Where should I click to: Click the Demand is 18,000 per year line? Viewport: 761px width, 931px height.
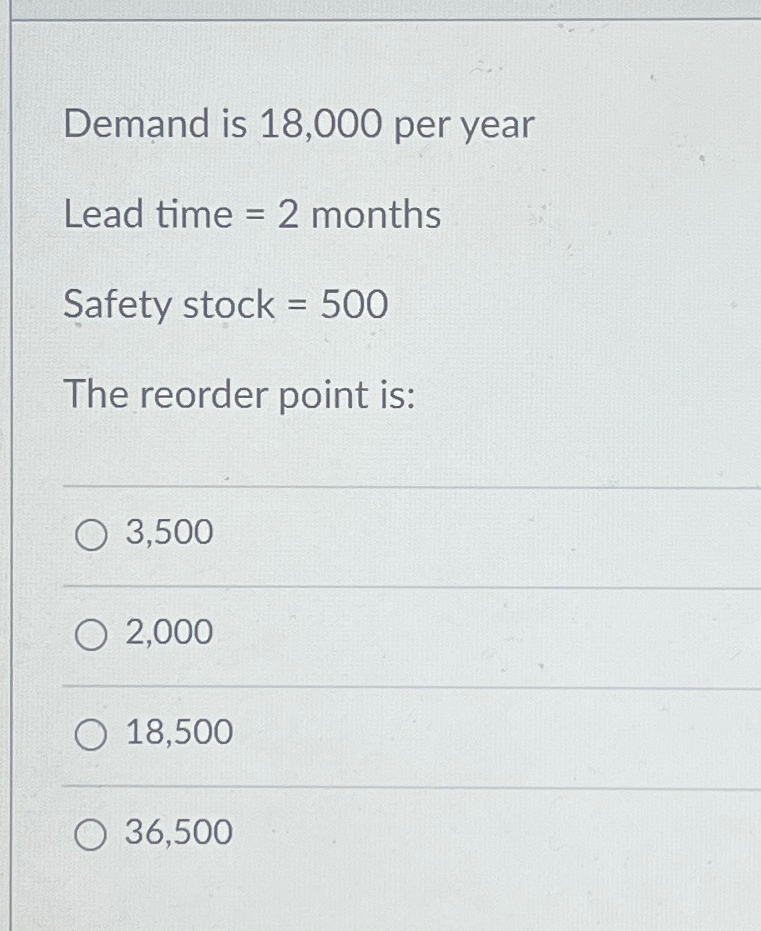coord(297,124)
